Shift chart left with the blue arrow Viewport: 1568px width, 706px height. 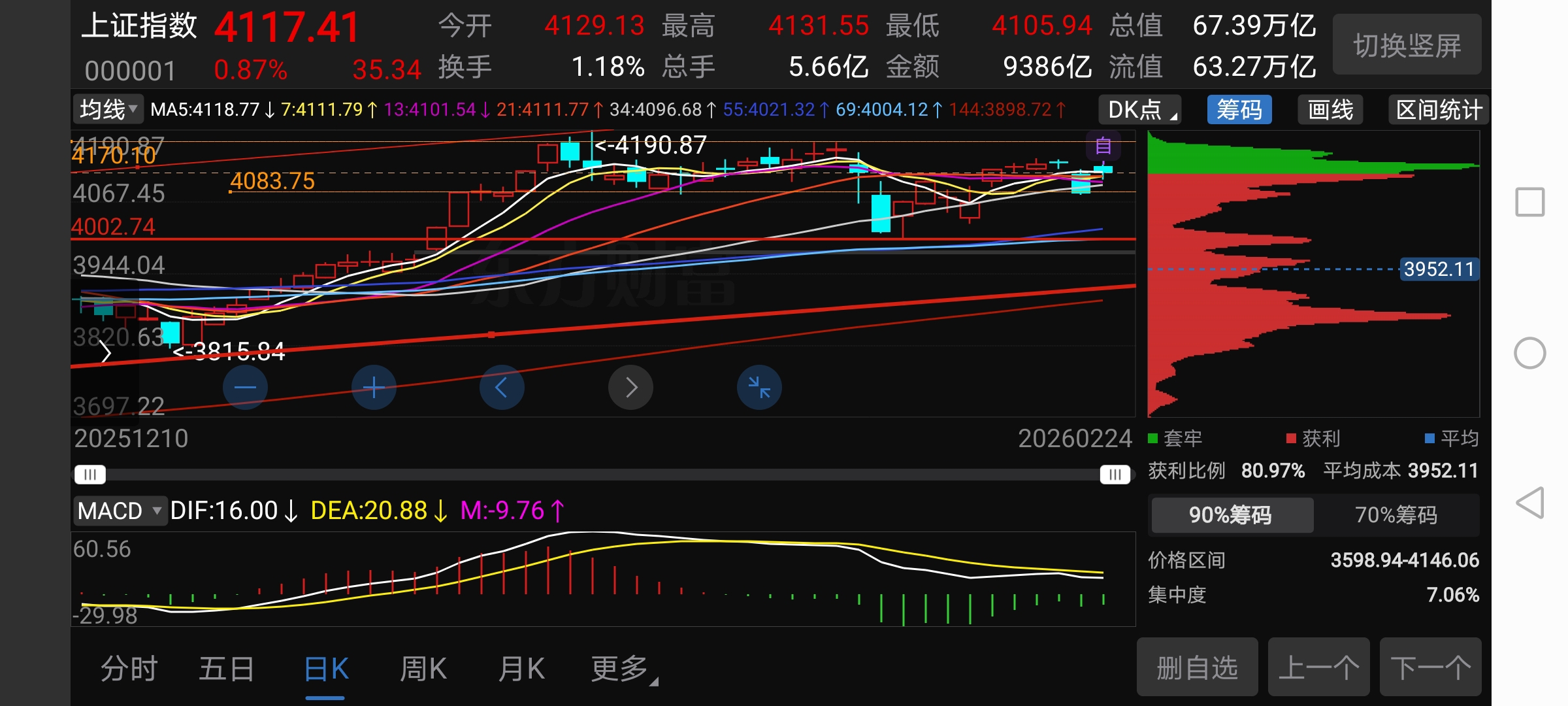[x=502, y=388]
